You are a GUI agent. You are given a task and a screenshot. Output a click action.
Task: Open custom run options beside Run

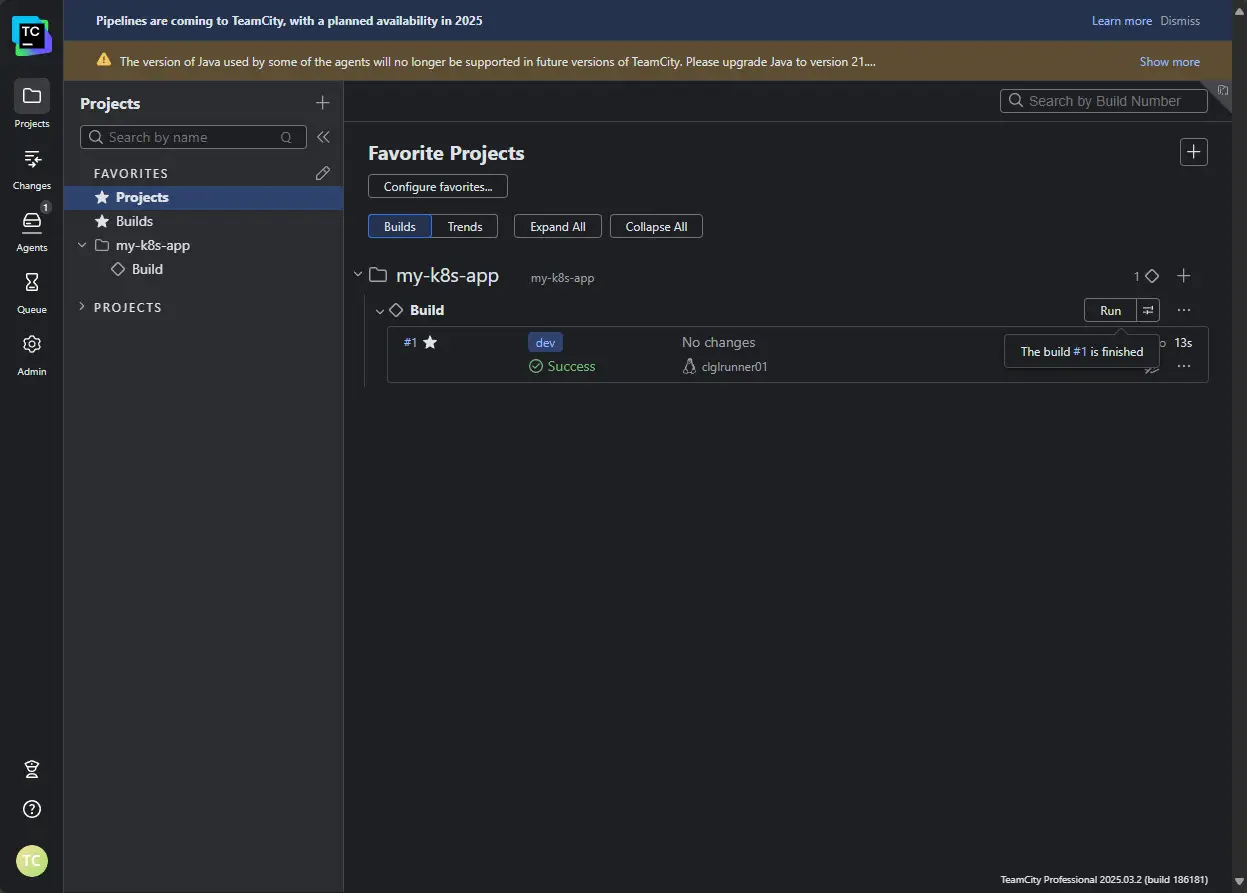(x=1148, y=310)
